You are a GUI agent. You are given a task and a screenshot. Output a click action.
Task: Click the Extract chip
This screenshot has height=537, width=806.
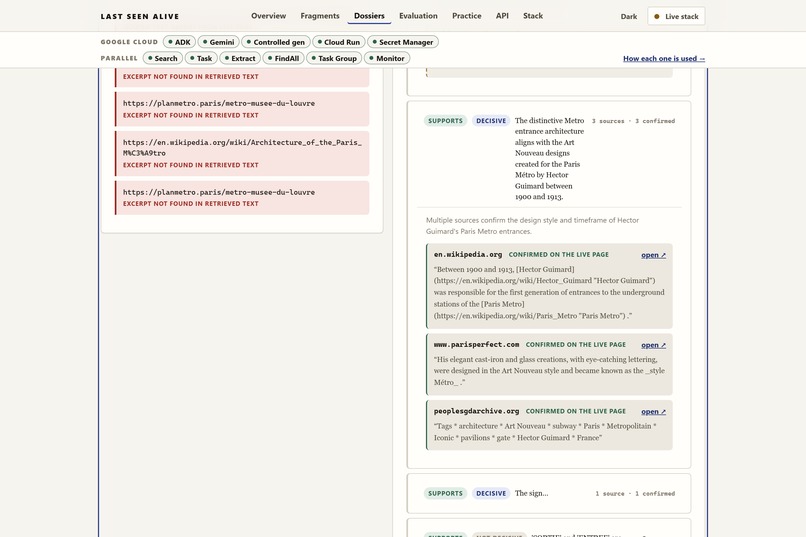(x=240, y=58)
